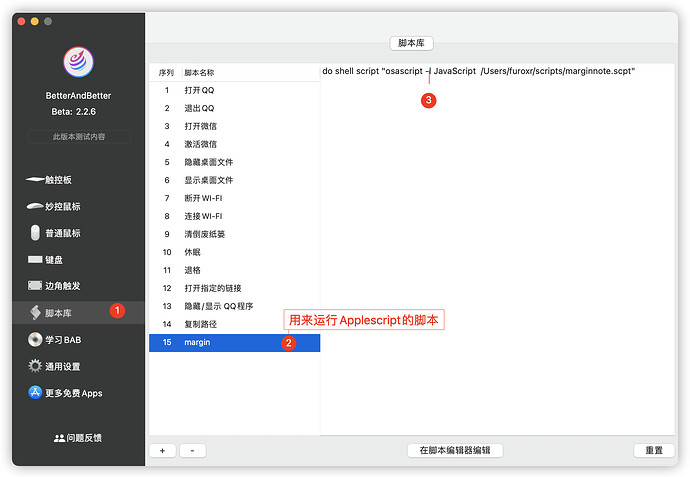Select script row 退出 QQ
Image resolution: width=690 pixels, height=477 pixels.
point(235,108)
